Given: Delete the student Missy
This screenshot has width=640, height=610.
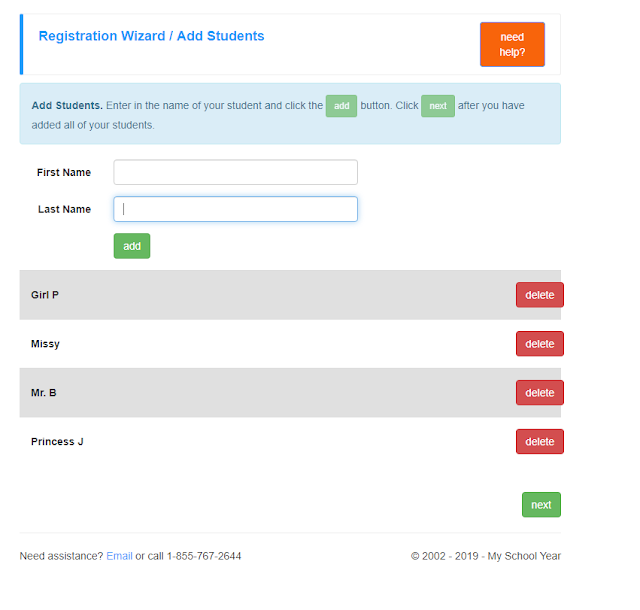Looking at the screenshot, I should (540, 344).
